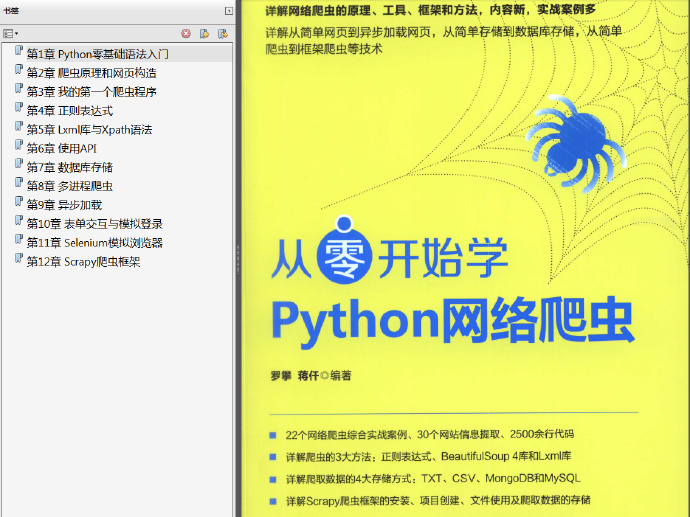This screenshot has width=690, height=517.
Task: Open bookmark 第6章 使用API
Action: 62,148
